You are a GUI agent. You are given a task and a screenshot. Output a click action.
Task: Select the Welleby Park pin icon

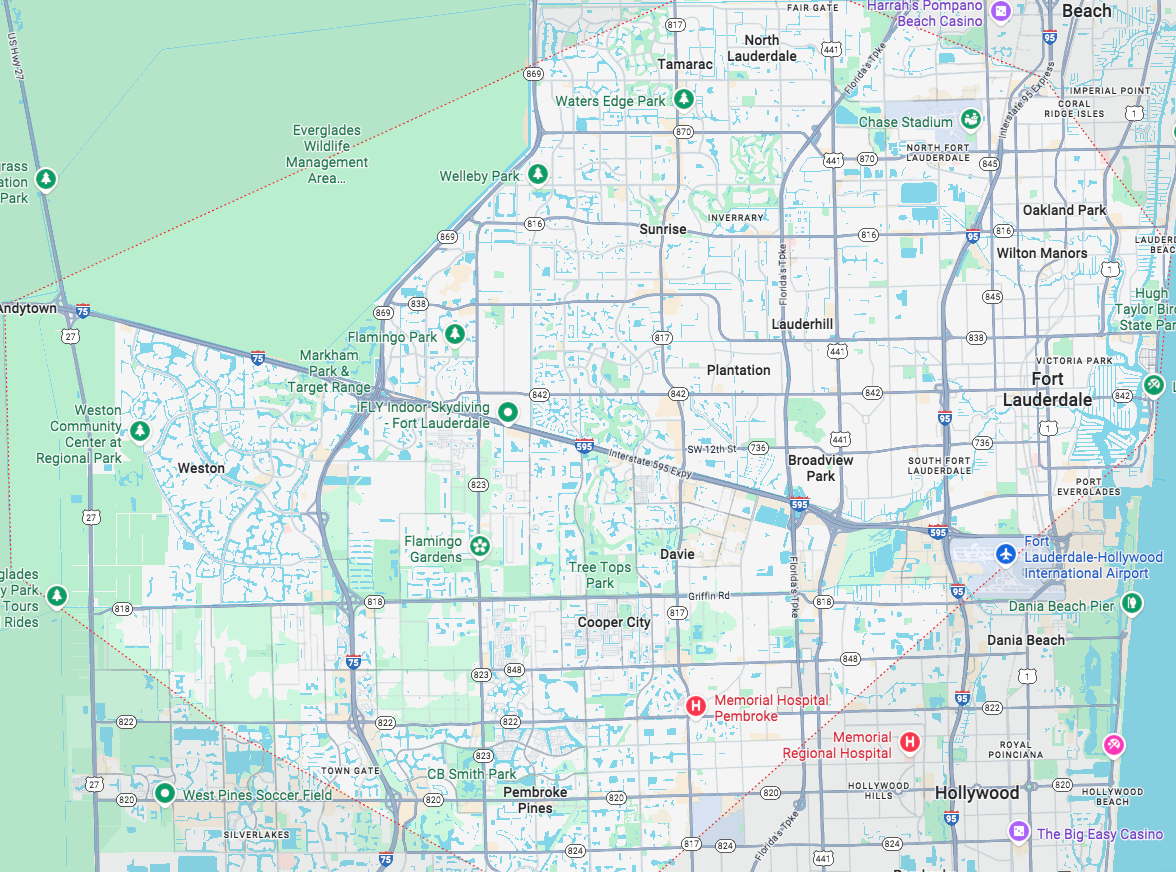tap(537, 174)
